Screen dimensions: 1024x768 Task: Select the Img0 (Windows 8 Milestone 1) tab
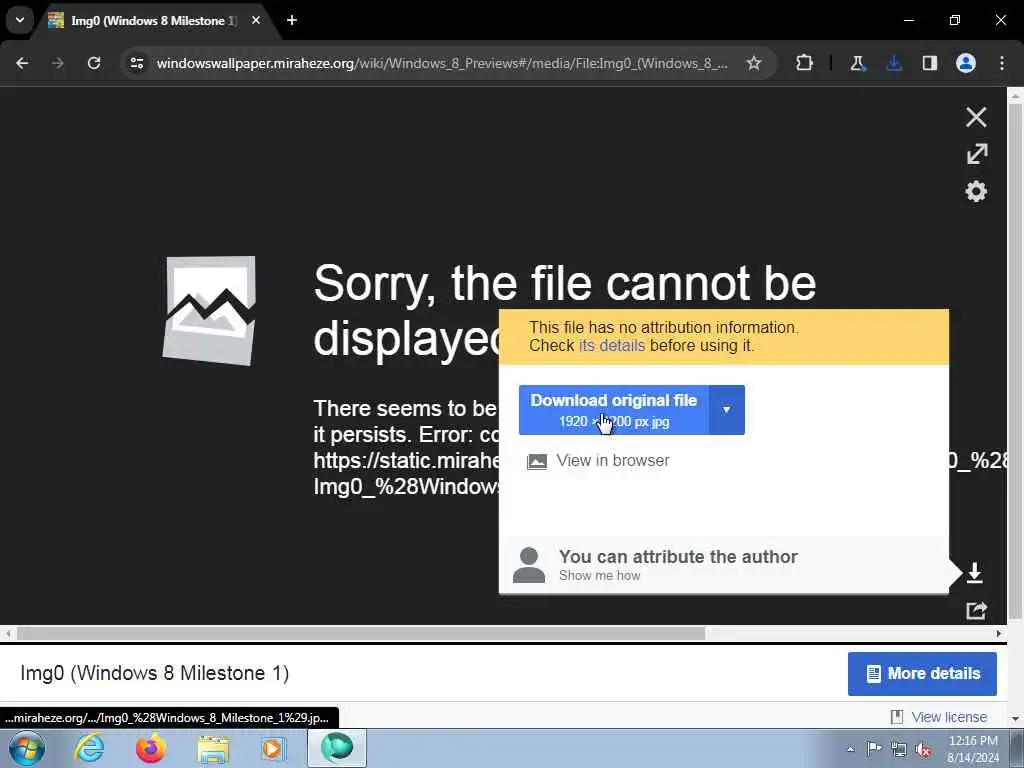point(153,21)
